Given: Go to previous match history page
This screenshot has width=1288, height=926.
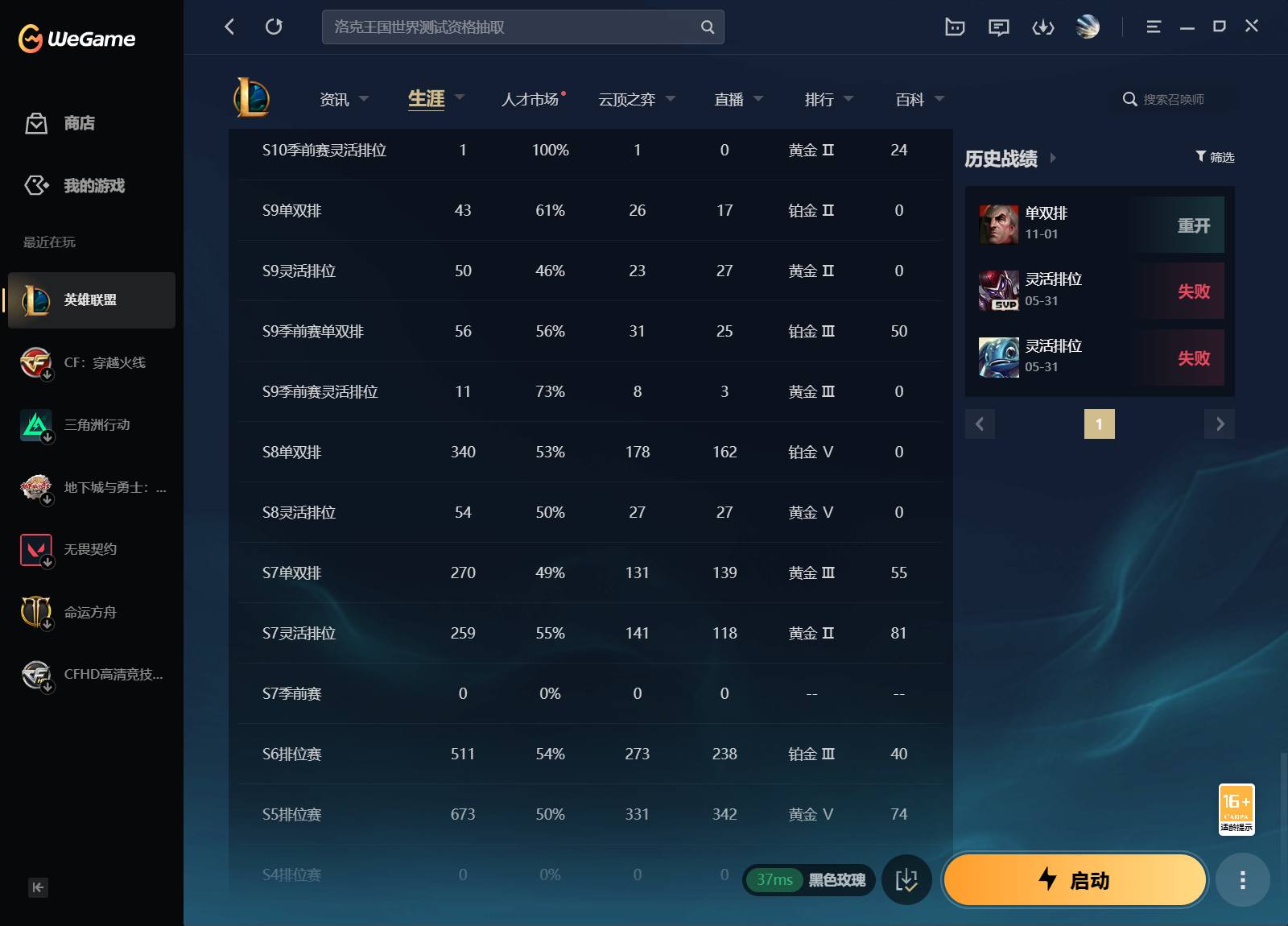Looking at the screenshot, I should 980,424.
